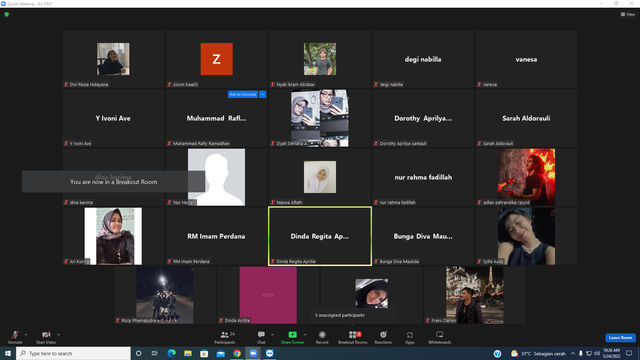Image resolution: width=640 pixels, height=360 pixels.
Task: Open the system tray microphone icon
Action: click(581, 353)
